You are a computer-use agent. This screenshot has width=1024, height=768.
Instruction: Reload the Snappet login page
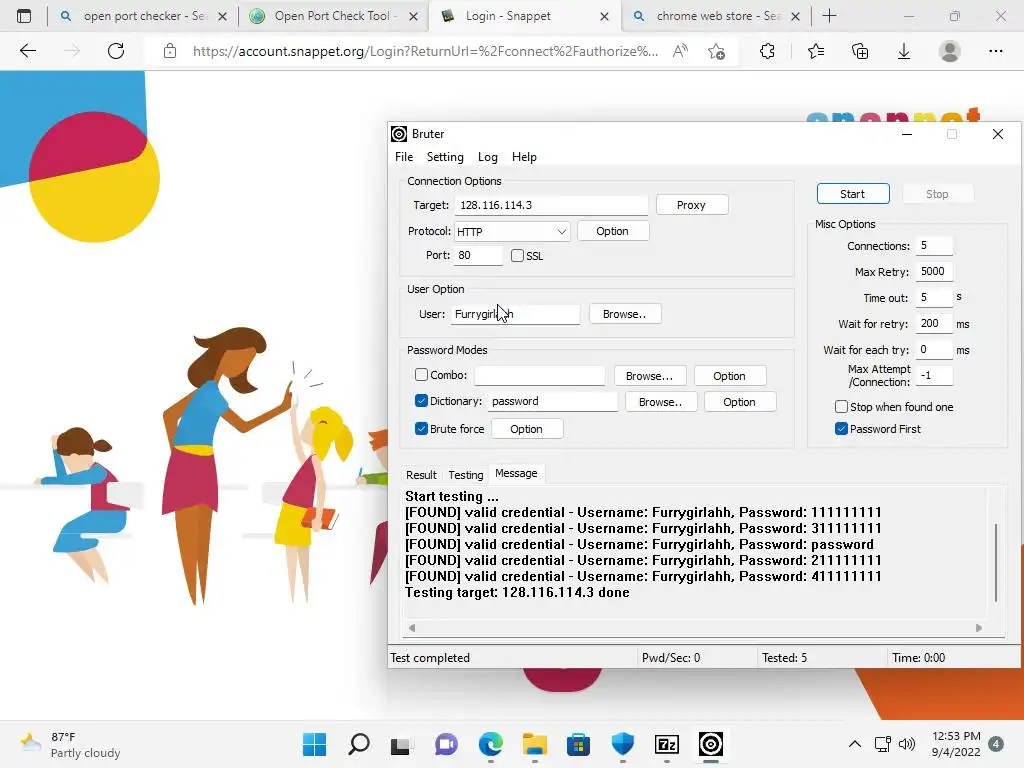pos(116,51)
